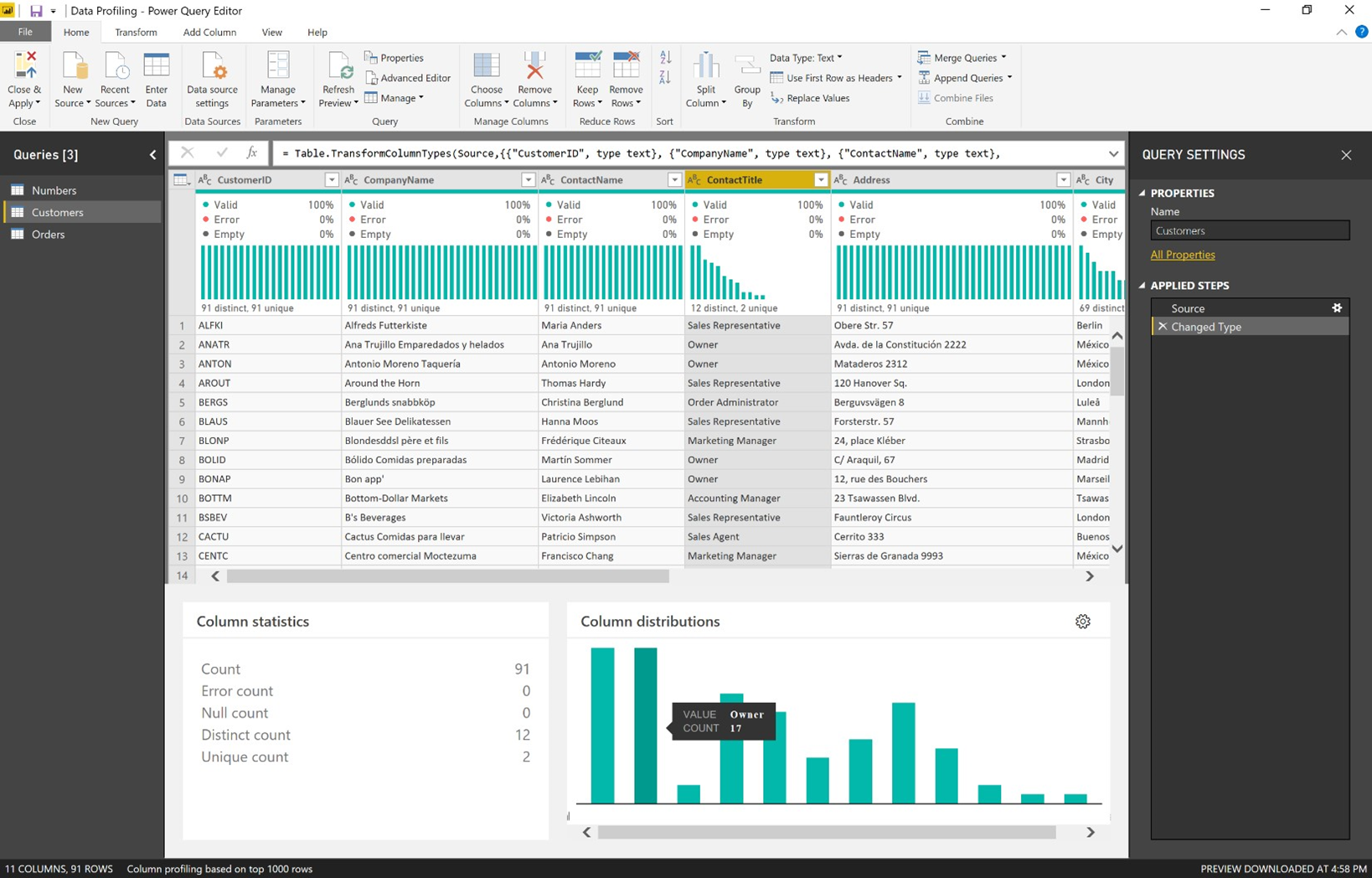The image size is (1372, 878).
Task: Open the ContactTitle column filter dropdown
Action: coord(820,179)
